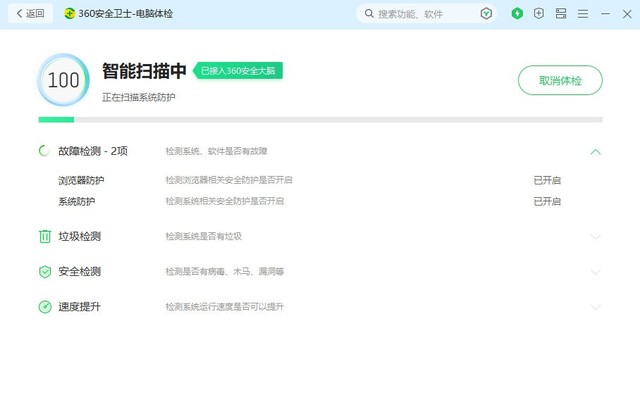The image size is (640, 402).
Task: Click the magnifier search icon
Action: pyautogui.click(x=369, y=14)
